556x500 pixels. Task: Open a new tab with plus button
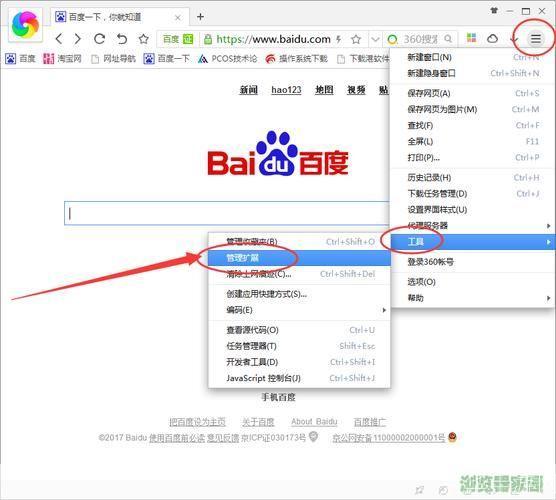pyautogui.click(x=200, y=17)
